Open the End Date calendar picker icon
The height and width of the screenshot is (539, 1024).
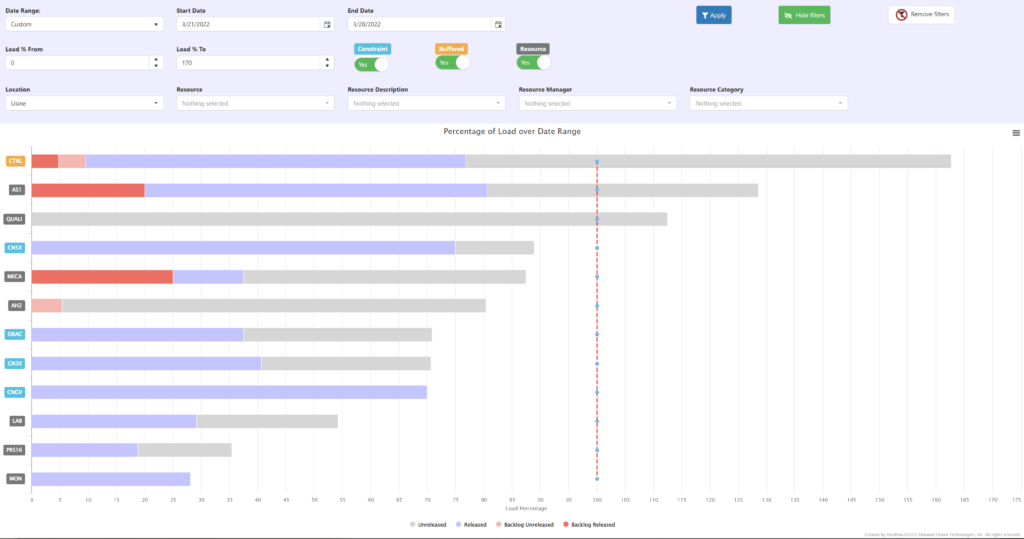click(498, 24)
